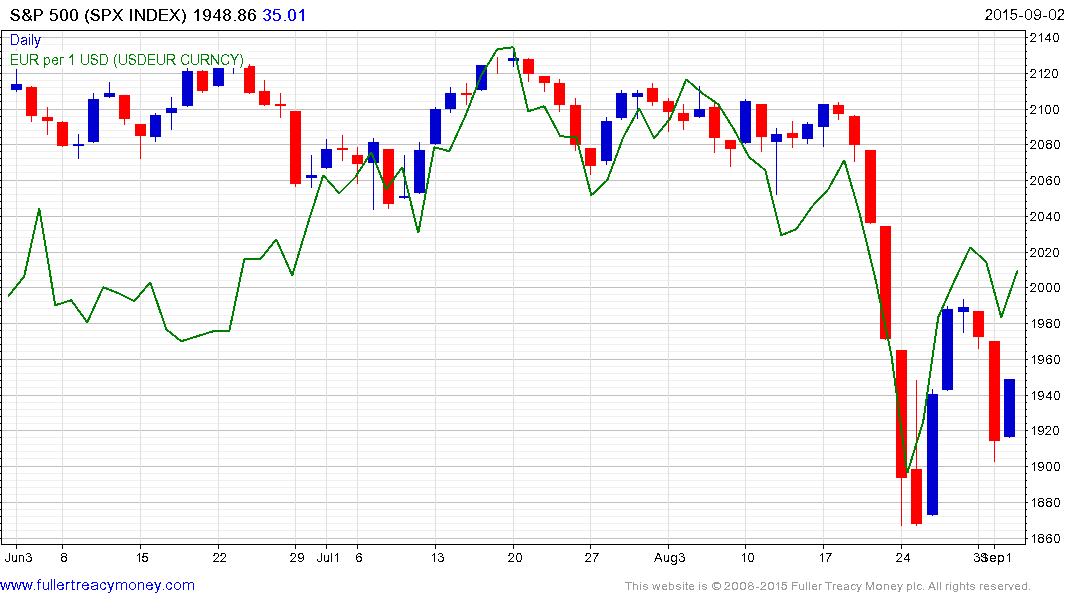This screenshot has height=600, width=1075.
Task: Click the blue change value 35.01
Action: (x=285, y=15)
